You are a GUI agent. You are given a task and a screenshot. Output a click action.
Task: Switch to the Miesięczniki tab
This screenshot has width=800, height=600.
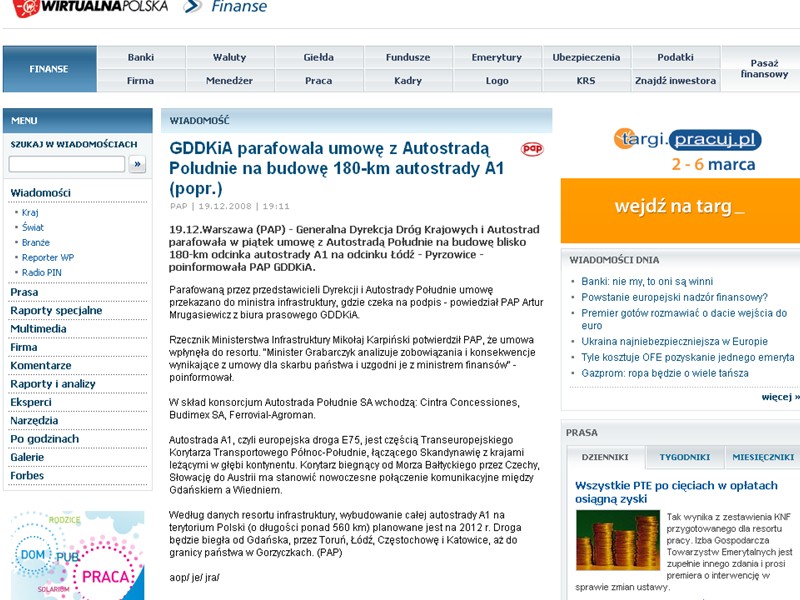[x=763, y=457]
